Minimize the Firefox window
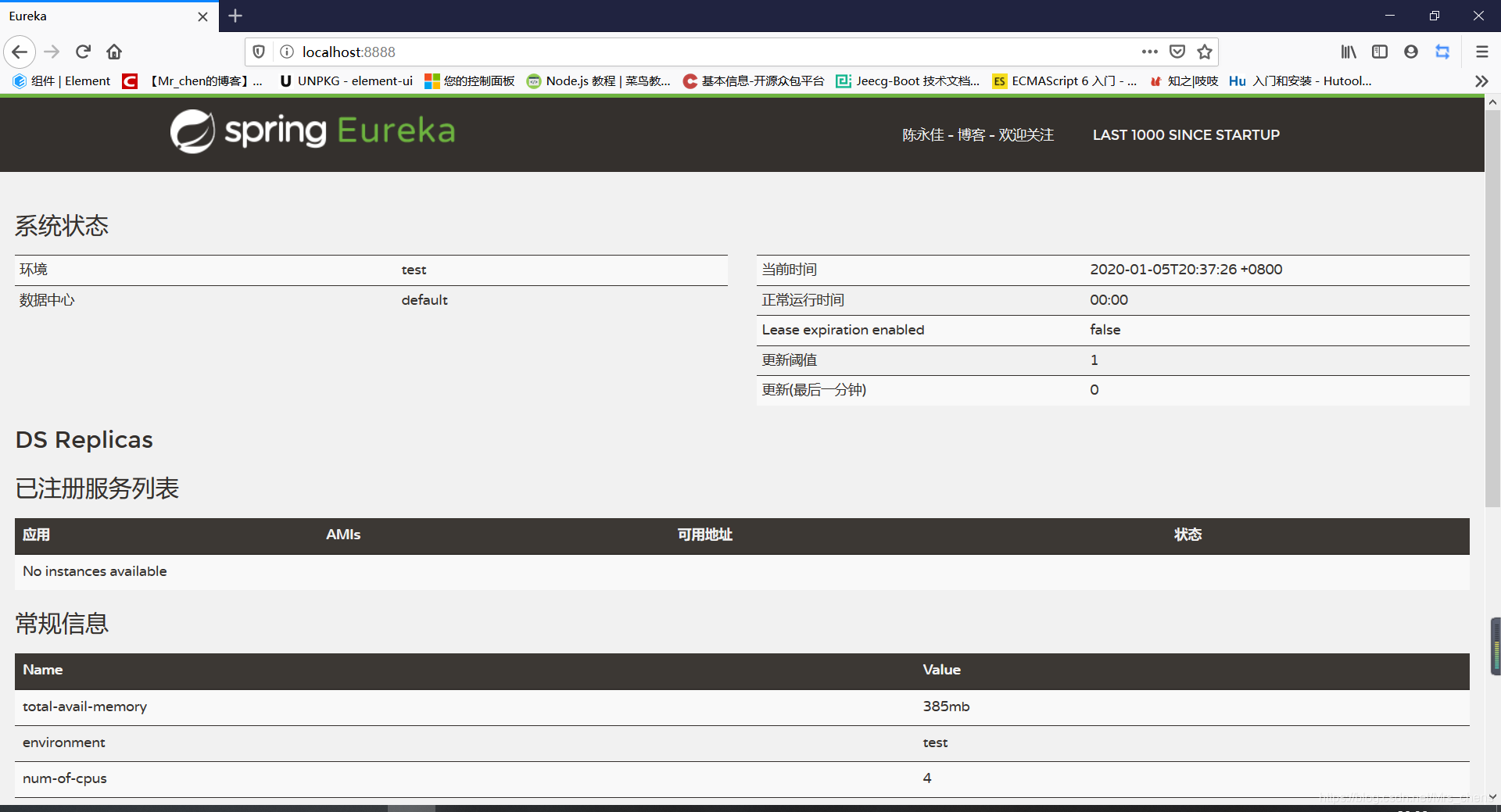This screenshot has height=812, width=1501. point(1390,16)
